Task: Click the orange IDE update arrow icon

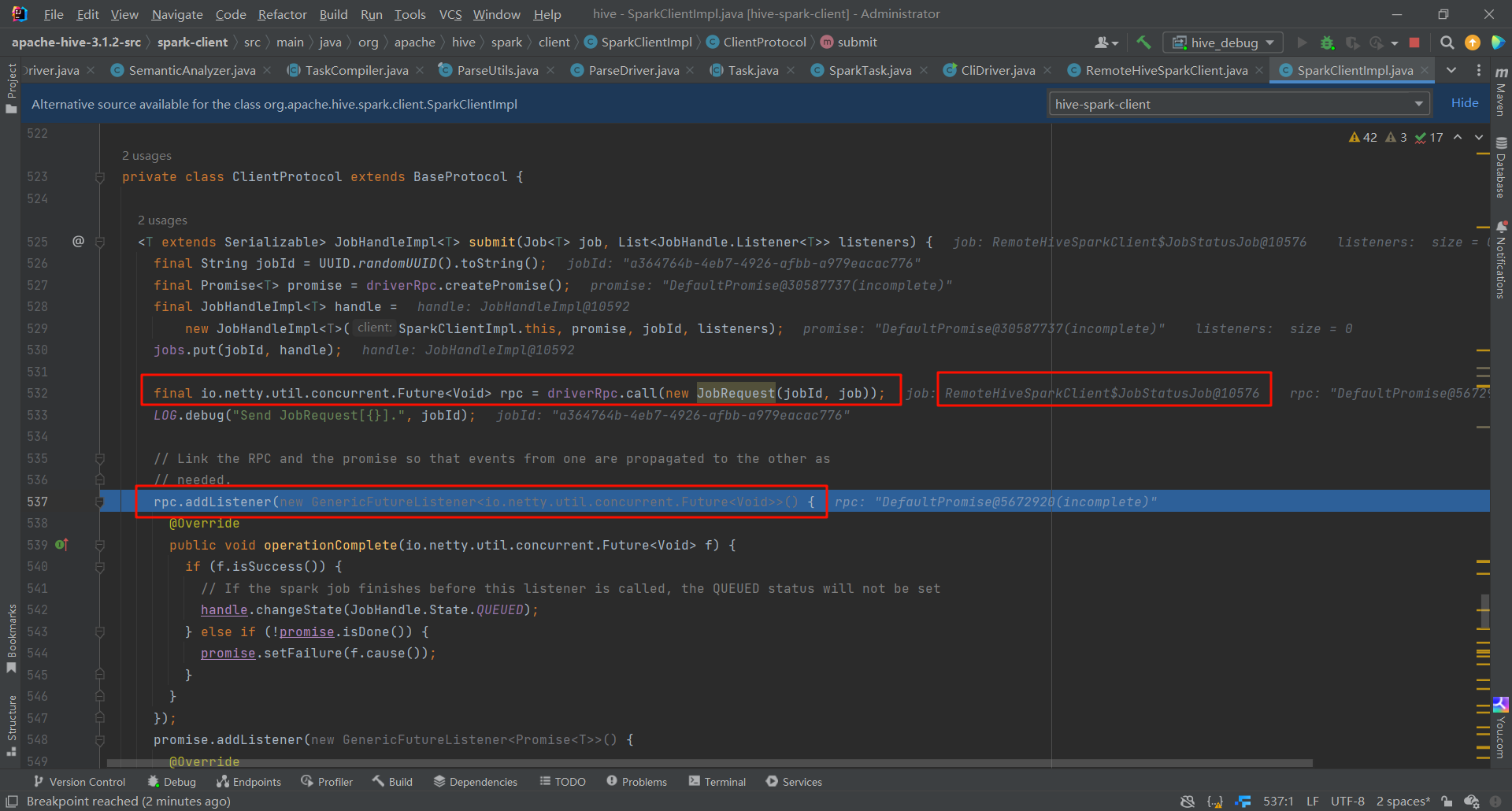Action: coord(1473,43)
